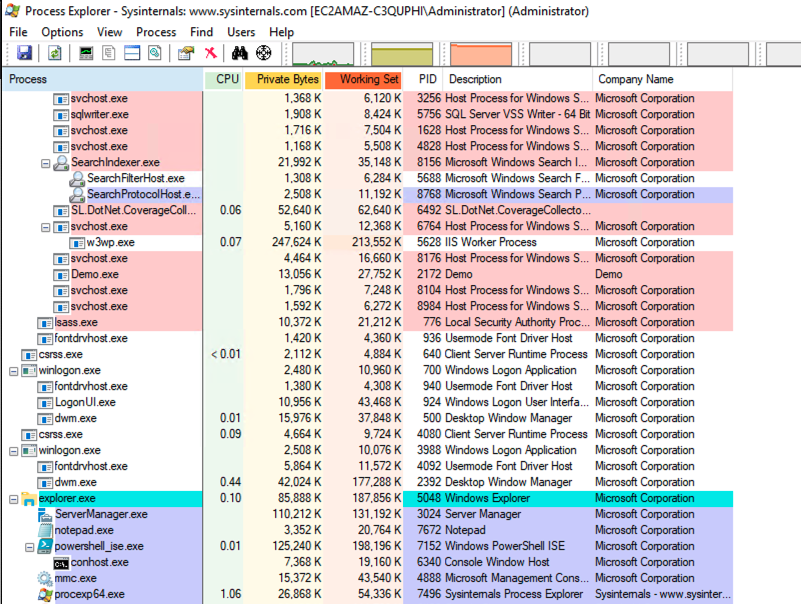Click the red X Kill Process icon
Image resolution: width=801 pixels, height=604 pixels.
[210, 53]
